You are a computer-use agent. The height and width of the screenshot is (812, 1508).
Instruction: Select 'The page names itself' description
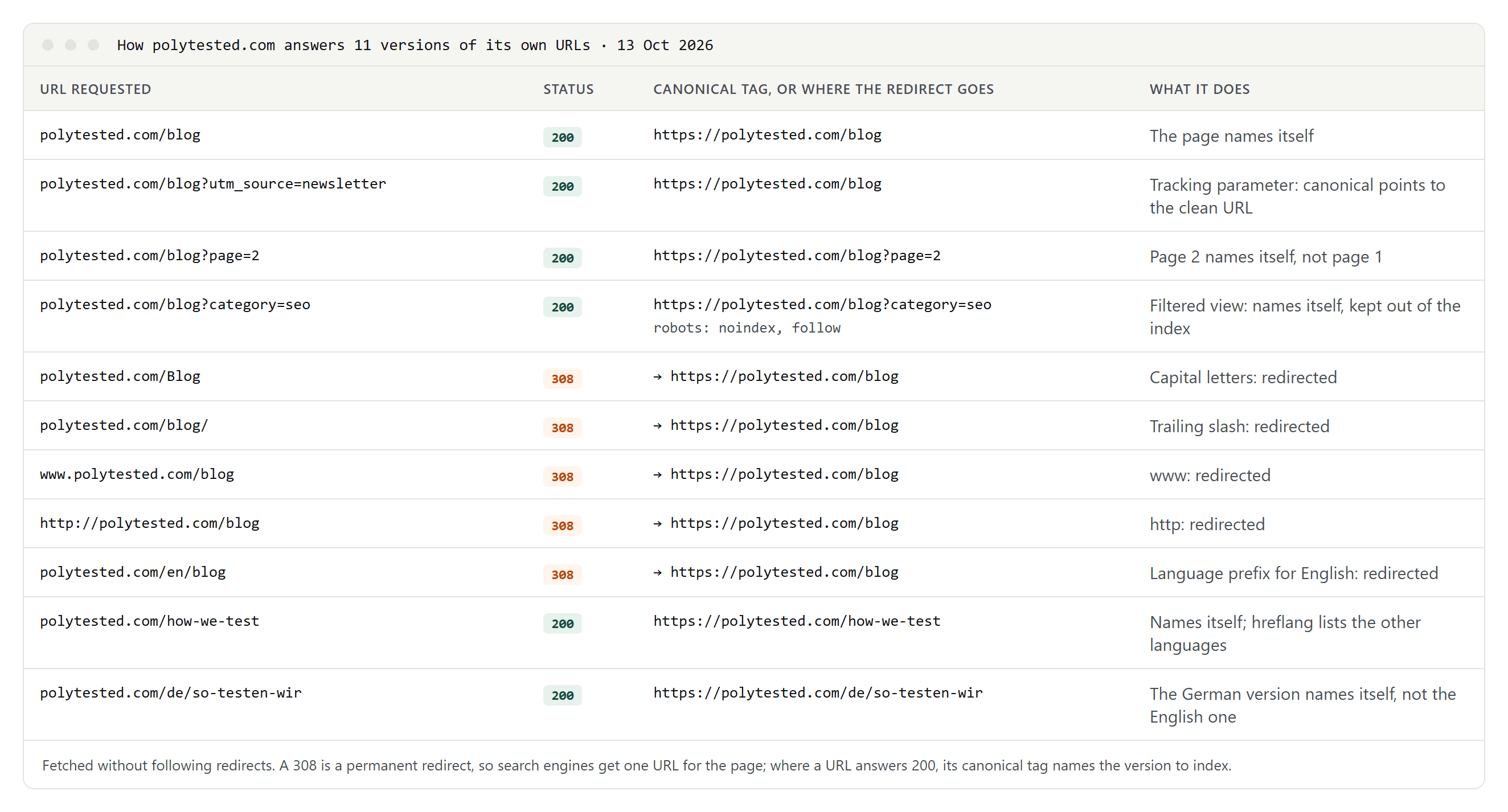(1231, 137)
